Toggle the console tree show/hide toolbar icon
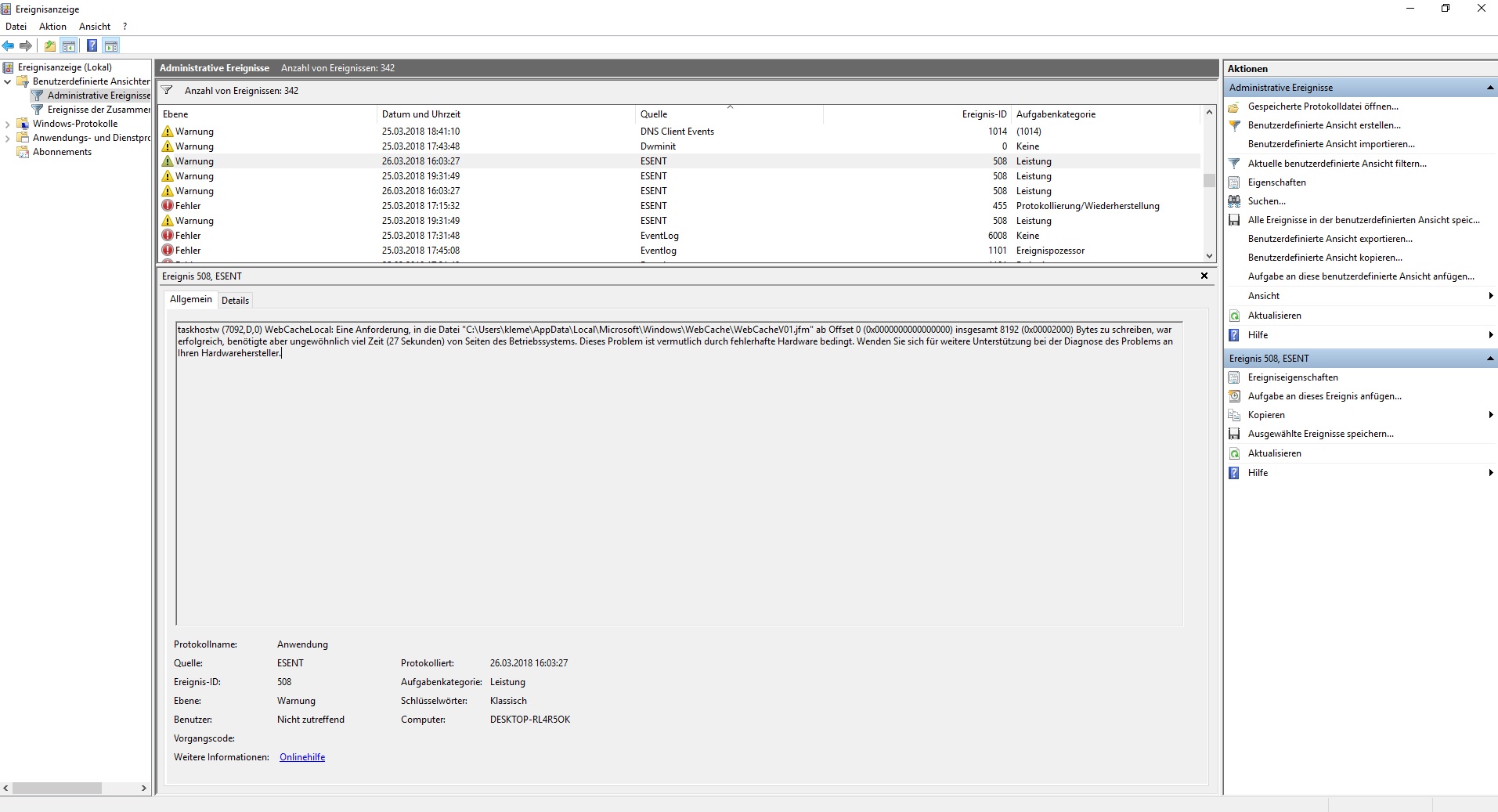This screenshot has width=1498, height=812. pos(69,45)
